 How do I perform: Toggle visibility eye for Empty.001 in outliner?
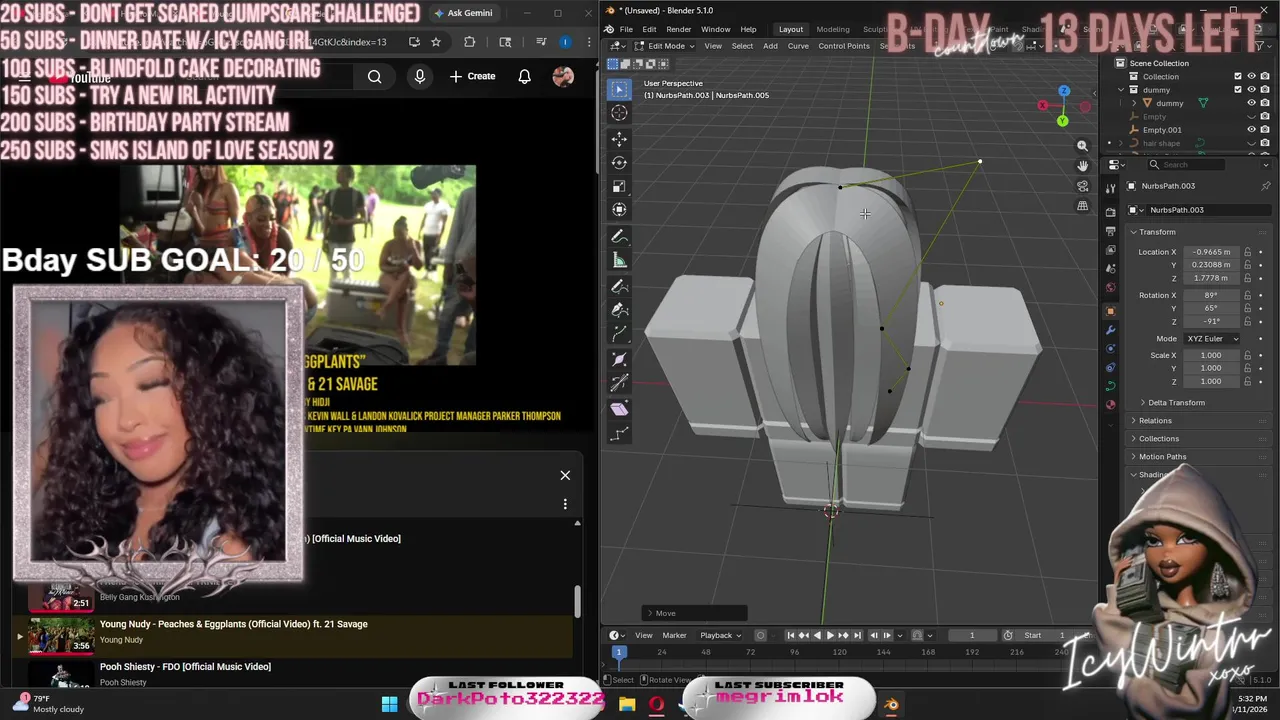coord(1251,129)
